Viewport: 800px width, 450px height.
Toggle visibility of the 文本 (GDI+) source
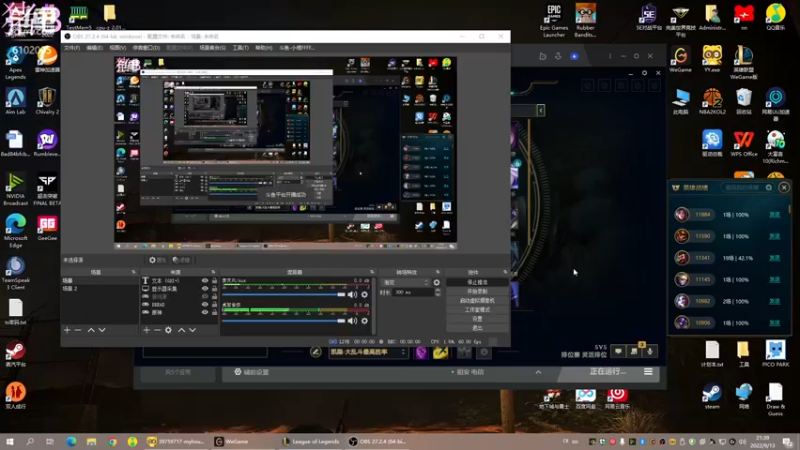point(205,281)
